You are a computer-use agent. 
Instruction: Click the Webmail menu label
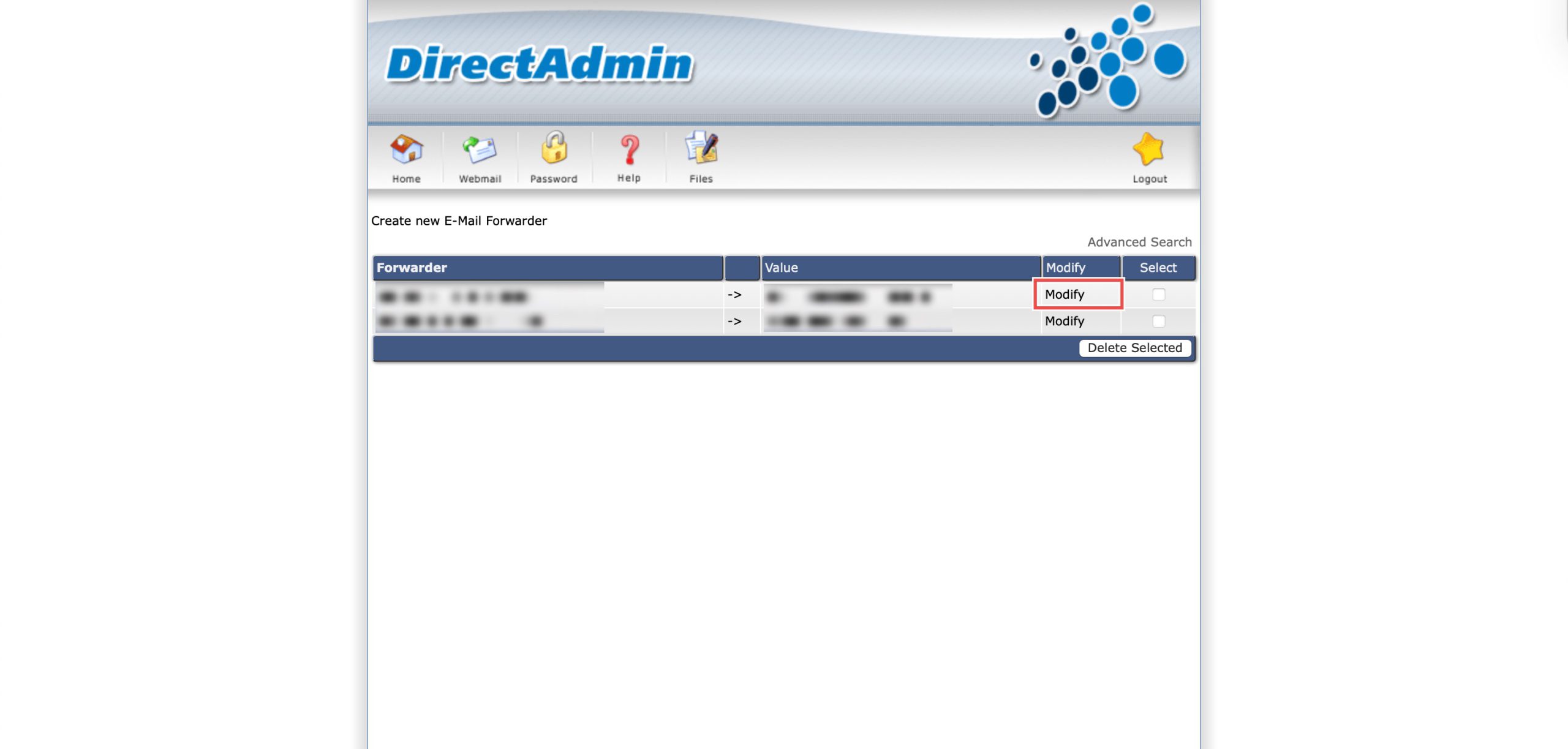click(x=480, y=179)
